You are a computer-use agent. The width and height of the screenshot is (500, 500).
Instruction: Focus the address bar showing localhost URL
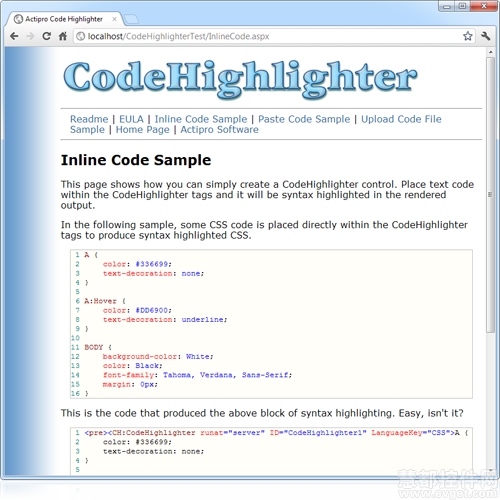click(273, 36)
